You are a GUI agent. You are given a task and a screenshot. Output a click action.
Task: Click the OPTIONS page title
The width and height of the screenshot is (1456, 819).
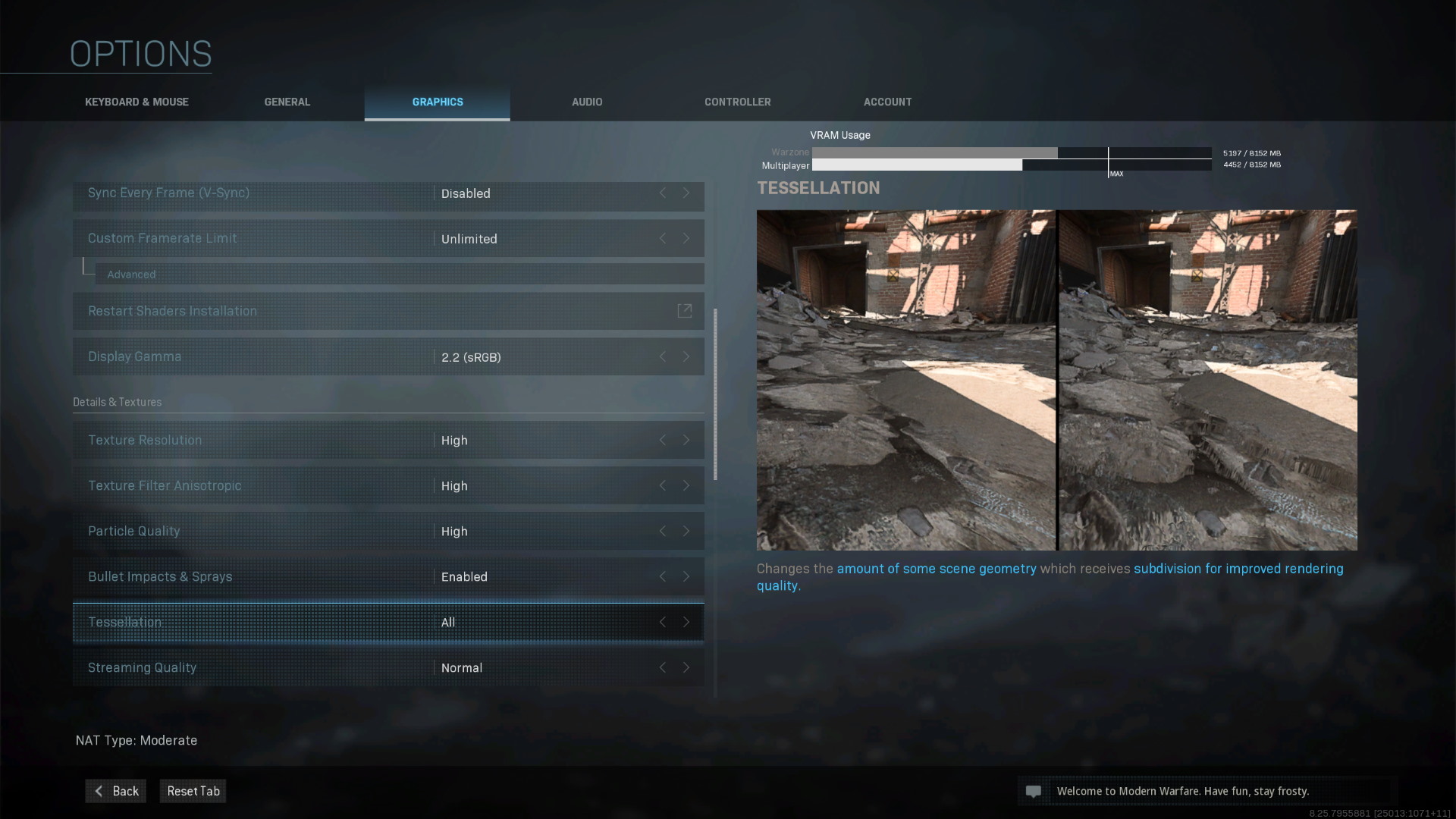point(141,54)
